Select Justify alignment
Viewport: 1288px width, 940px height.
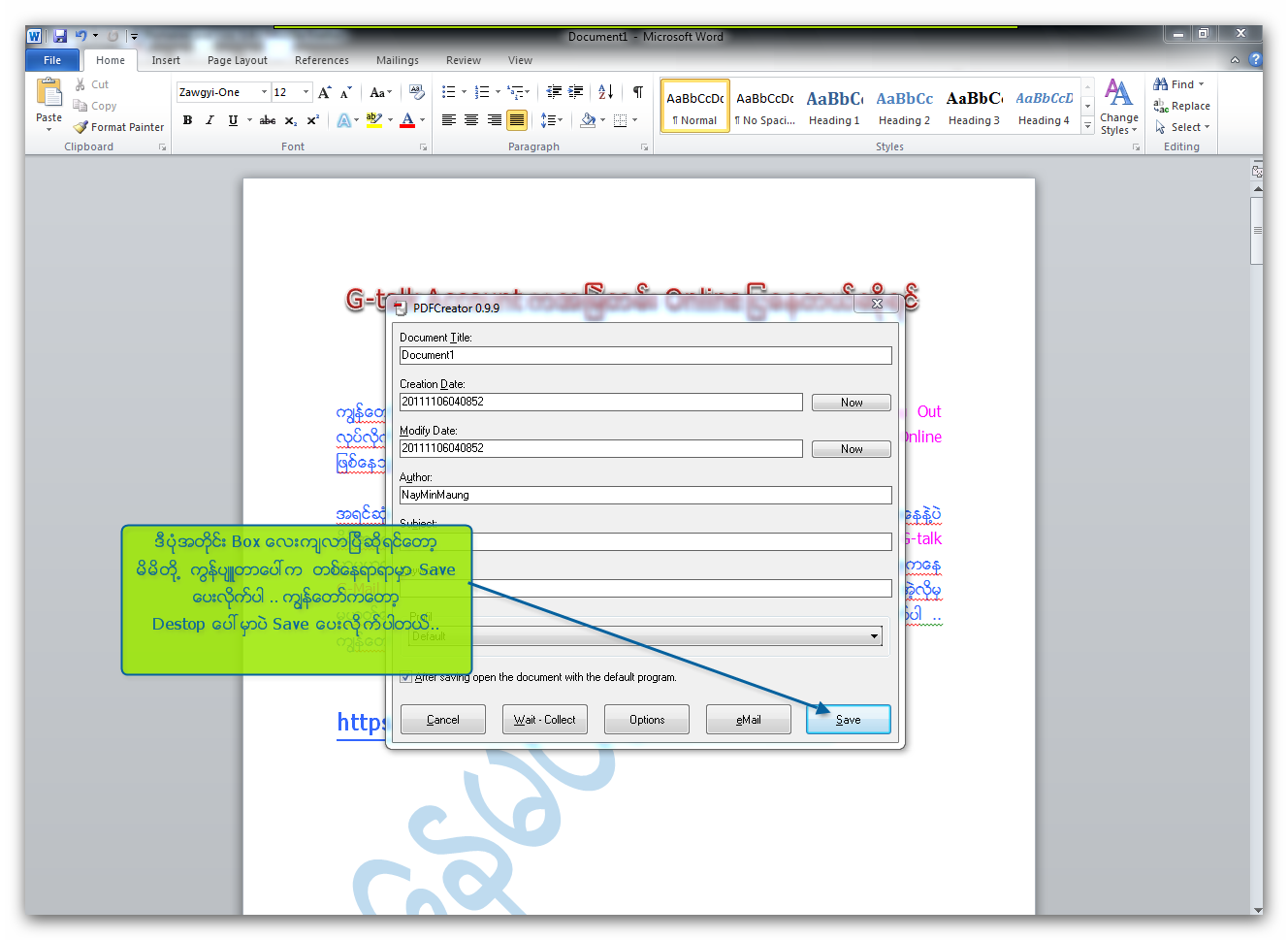(x=517, y=120)
